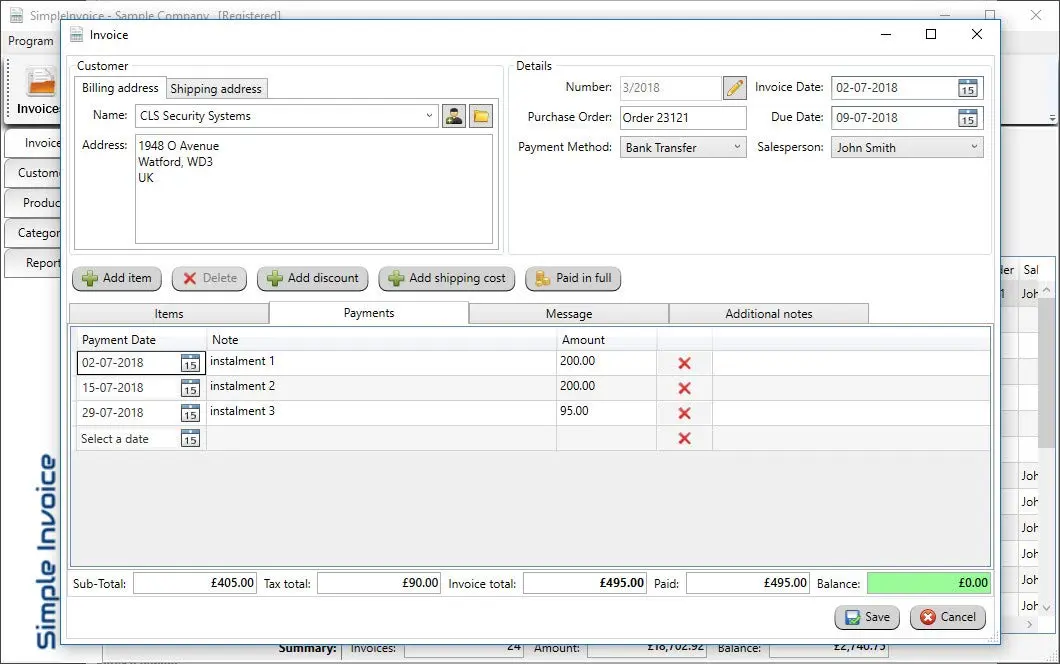Viewport: 1060px width, 664px height.
Task: Click the green Balance amount field
Action: pyautogui.click(x=928, y=583)
